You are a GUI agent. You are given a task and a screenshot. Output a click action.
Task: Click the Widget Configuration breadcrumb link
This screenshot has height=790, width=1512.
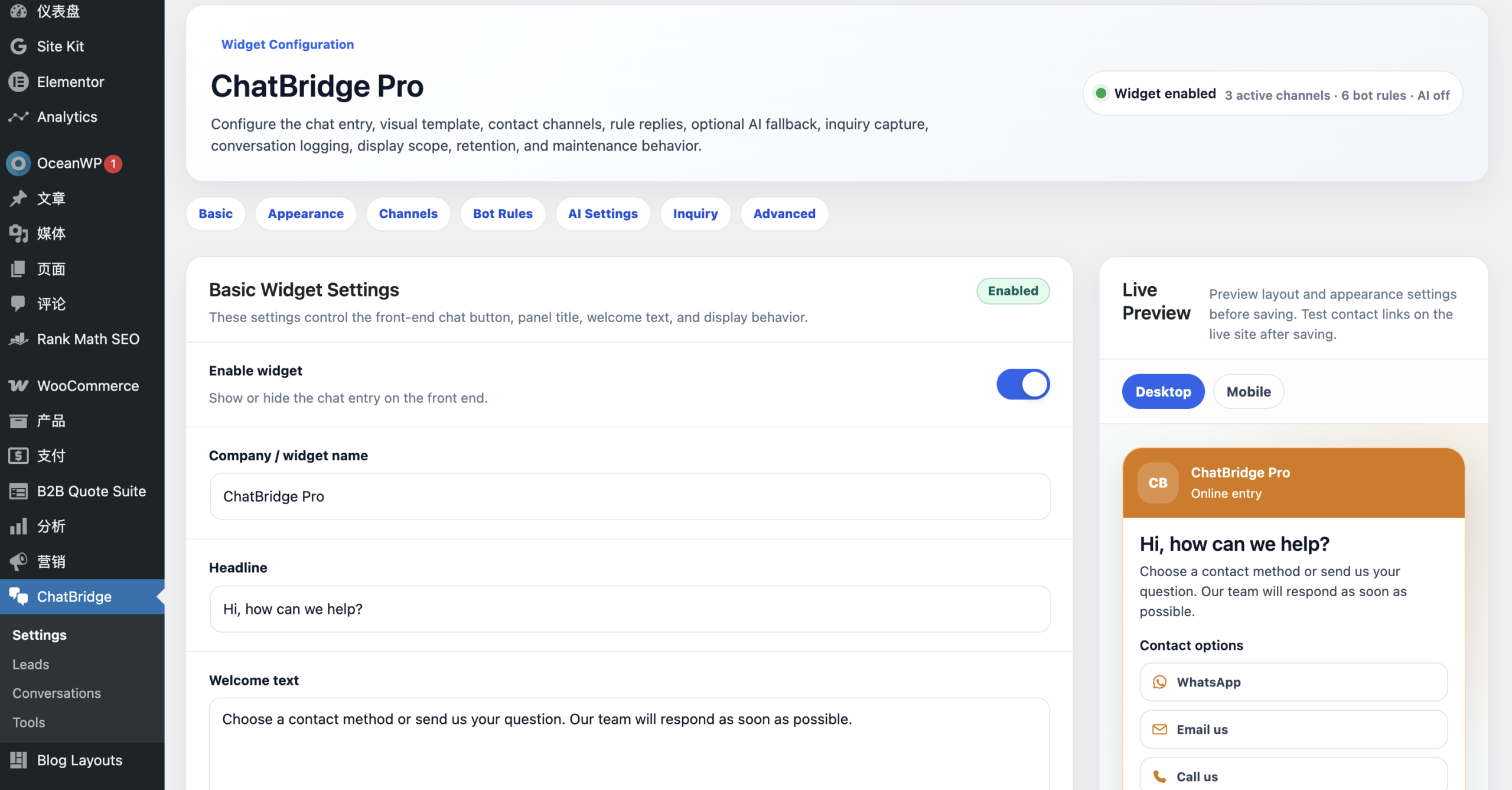click(x=288, y=44)
